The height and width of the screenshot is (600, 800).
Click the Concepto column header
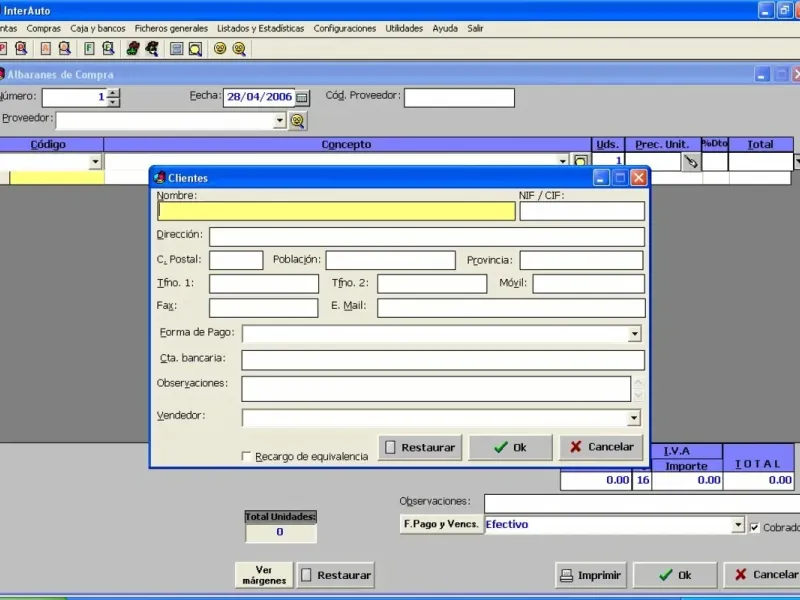[347, 144]
